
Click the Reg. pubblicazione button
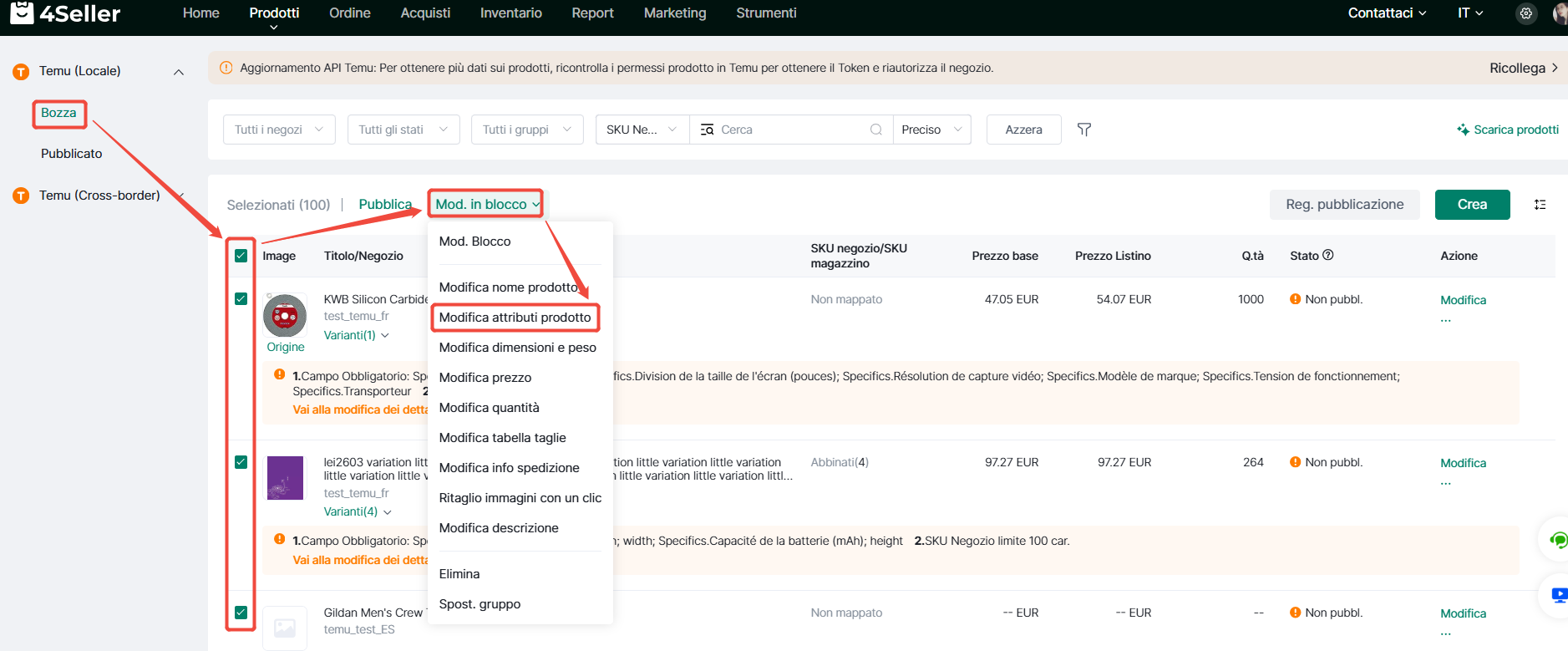coord(1344,205)
